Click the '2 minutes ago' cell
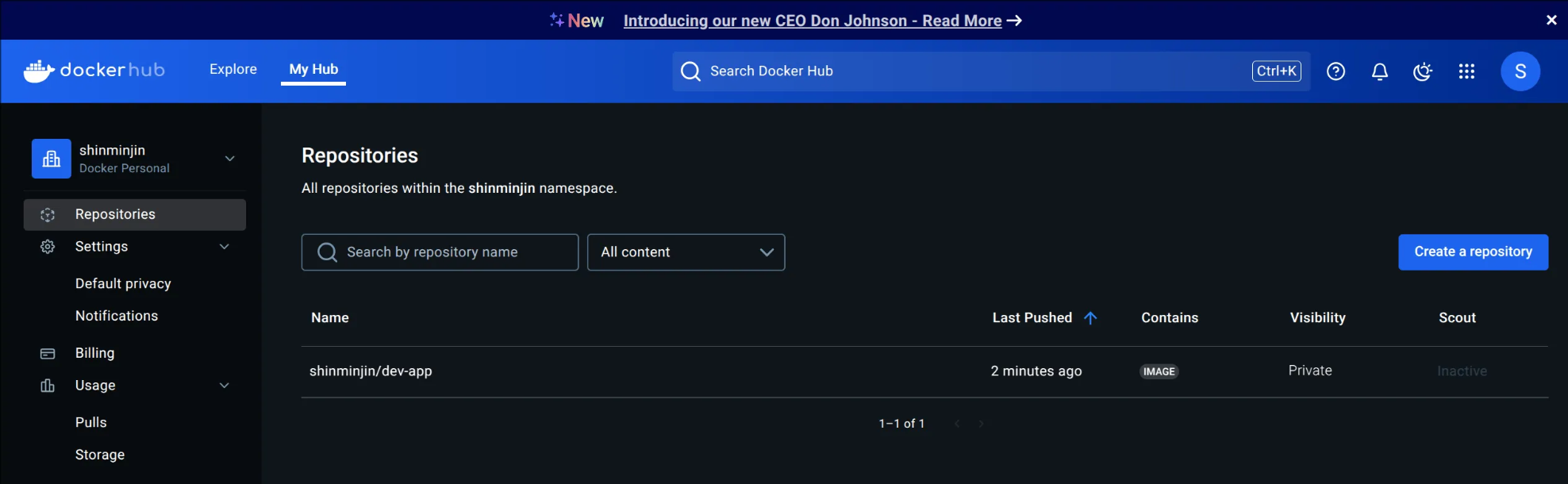 point(1036,371)
